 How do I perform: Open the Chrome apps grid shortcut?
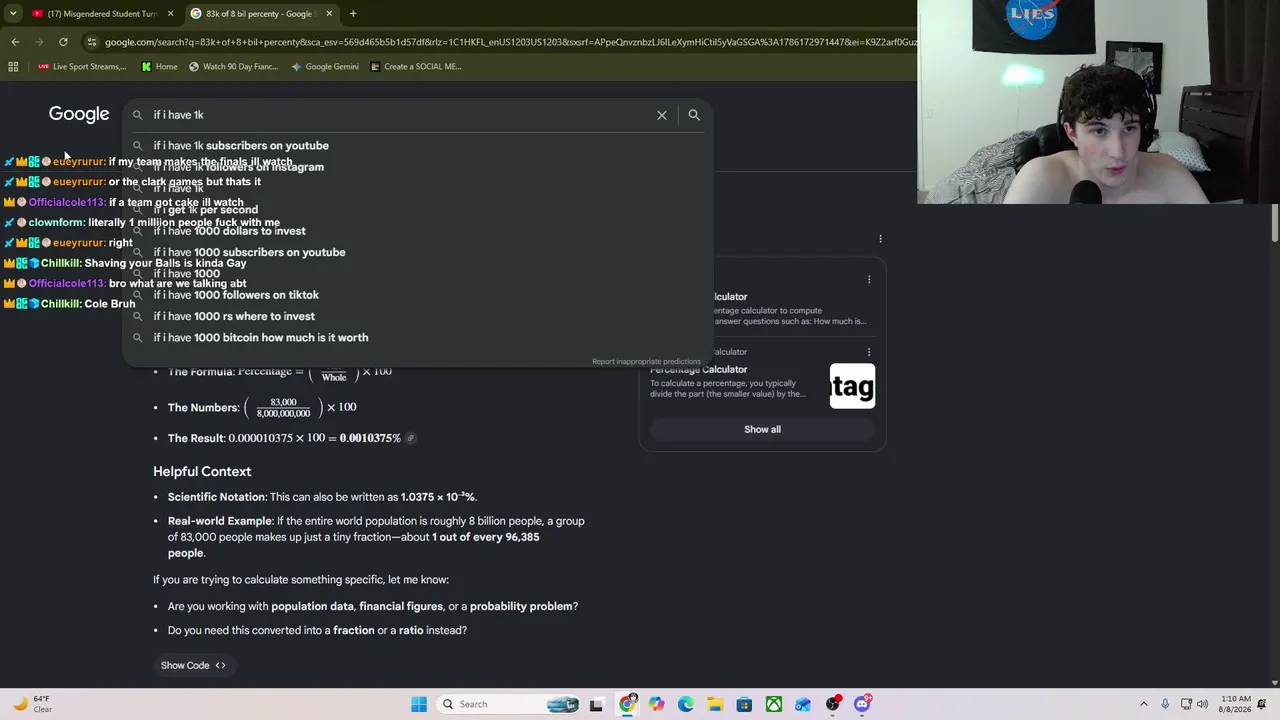pyautogui.click(x=13, y=67)
